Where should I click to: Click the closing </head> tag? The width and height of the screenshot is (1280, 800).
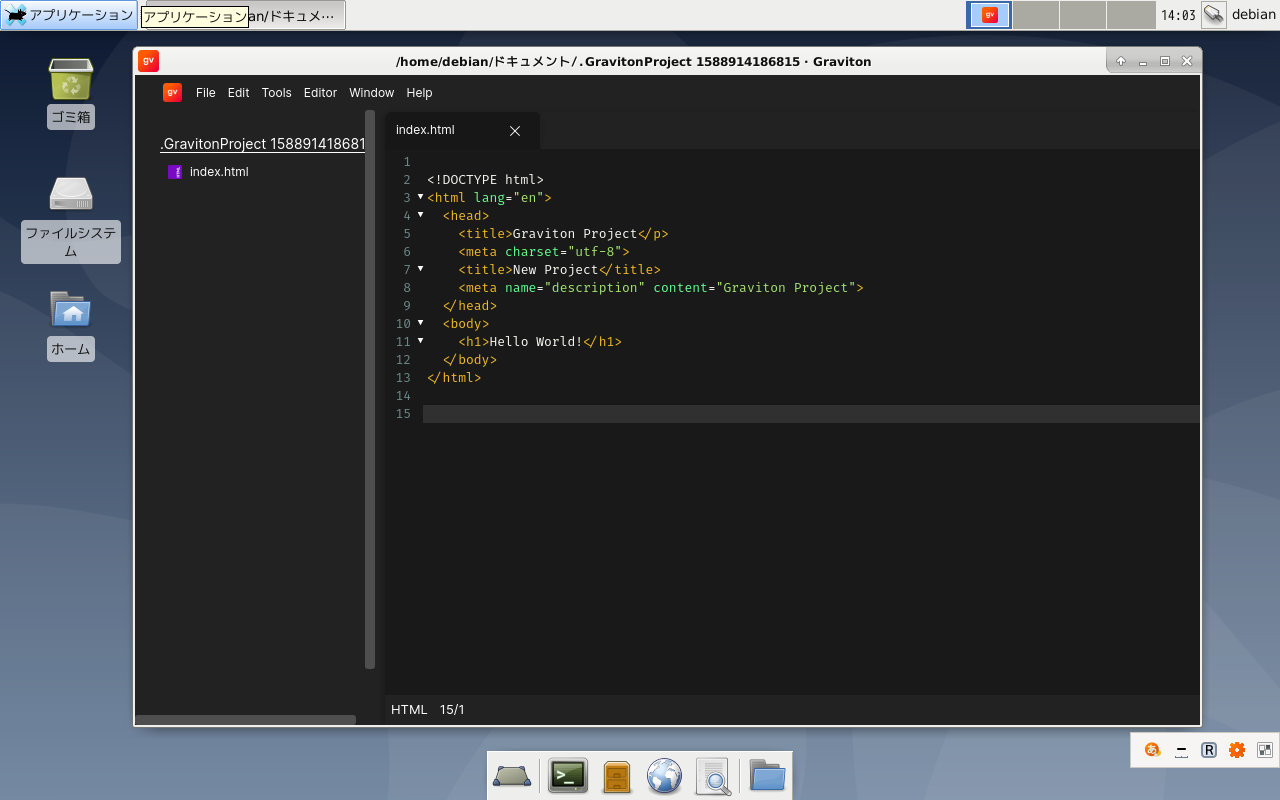(x=470, y=306)
